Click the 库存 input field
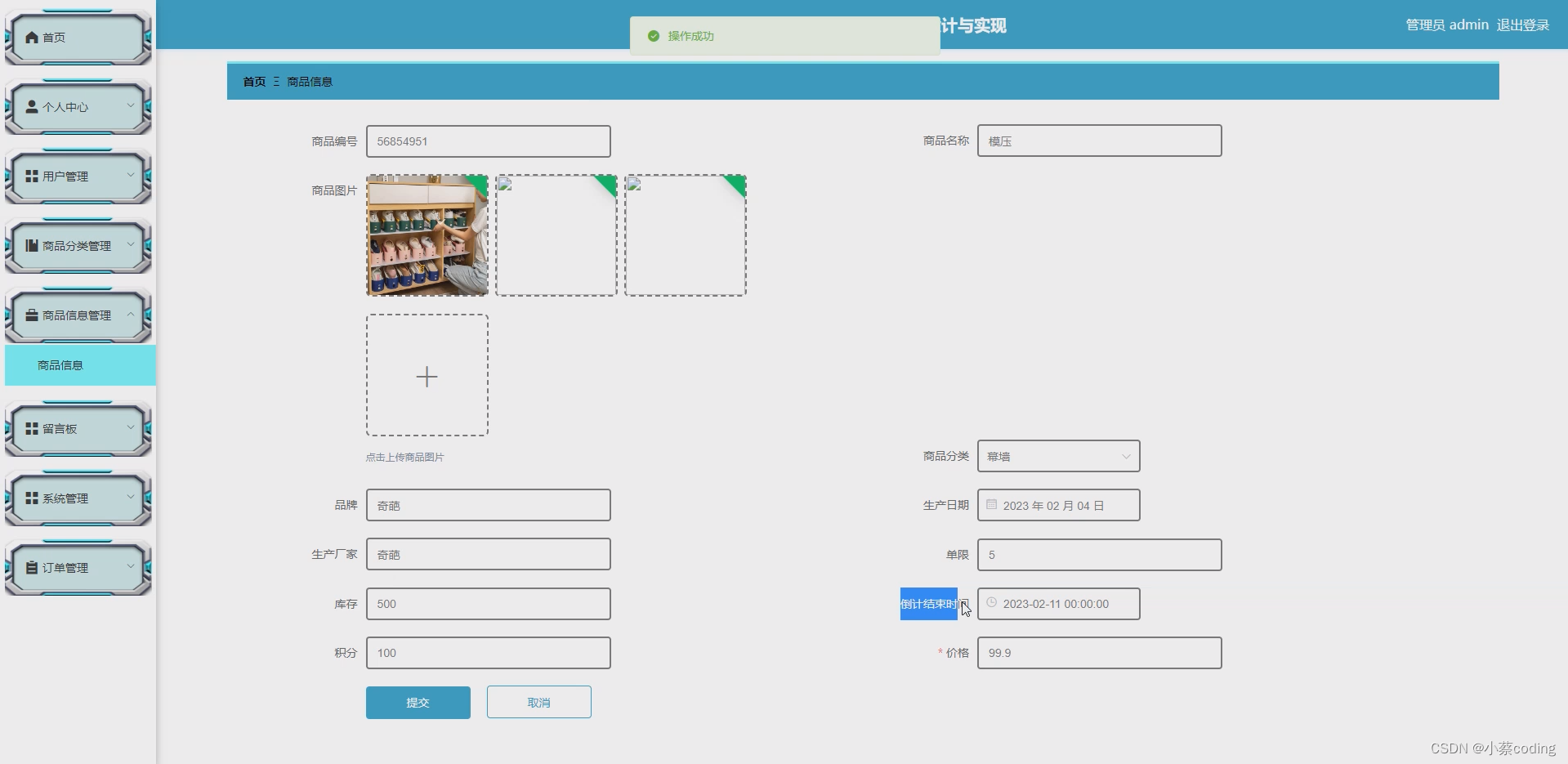This screenshot has width=1568, height=764. coord(488,604)
